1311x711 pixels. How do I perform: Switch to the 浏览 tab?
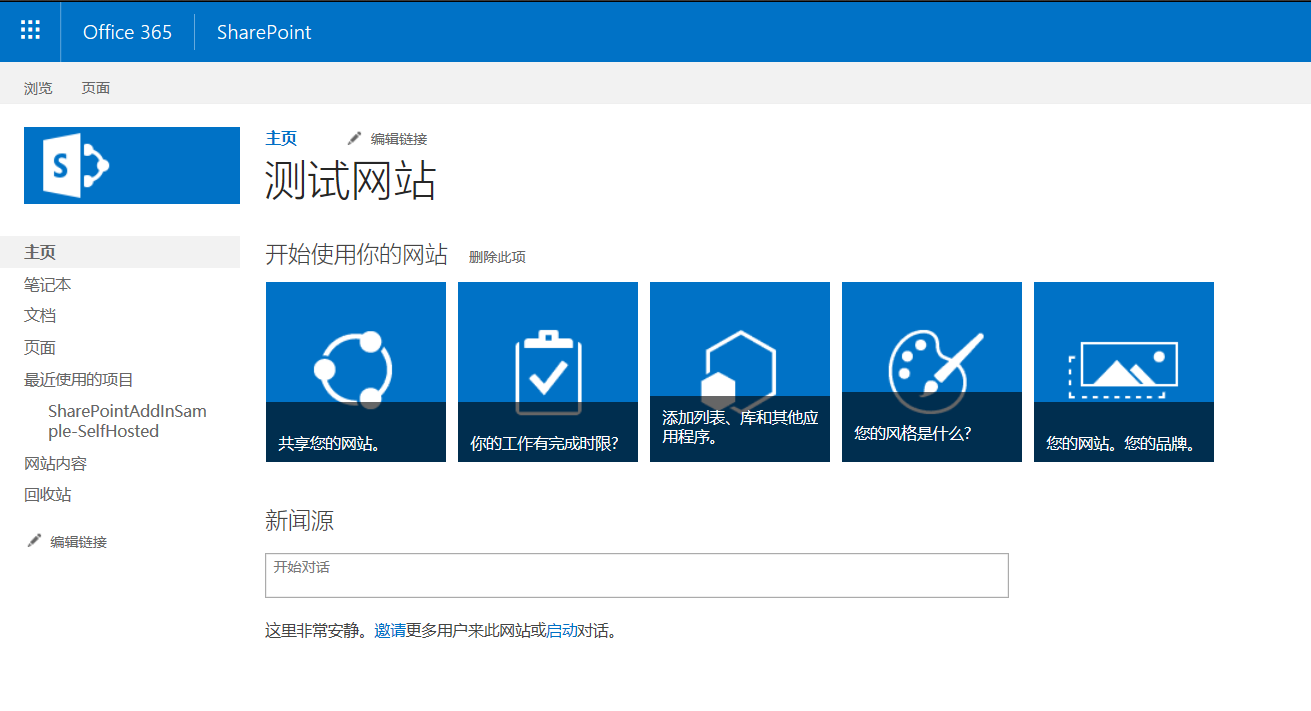point(38,87)
